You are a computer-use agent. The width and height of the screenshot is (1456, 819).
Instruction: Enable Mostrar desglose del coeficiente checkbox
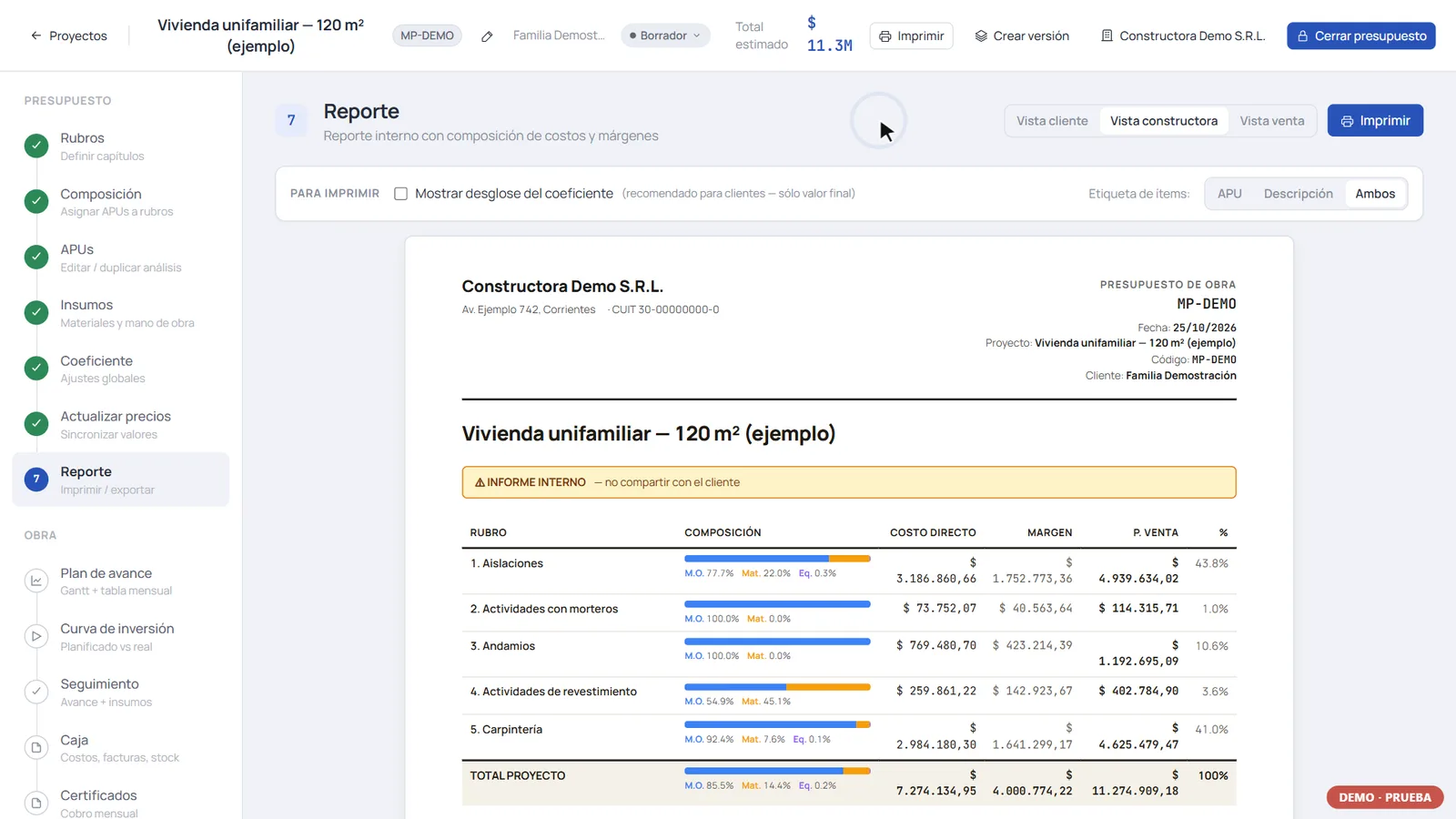(x=400, y=194)
